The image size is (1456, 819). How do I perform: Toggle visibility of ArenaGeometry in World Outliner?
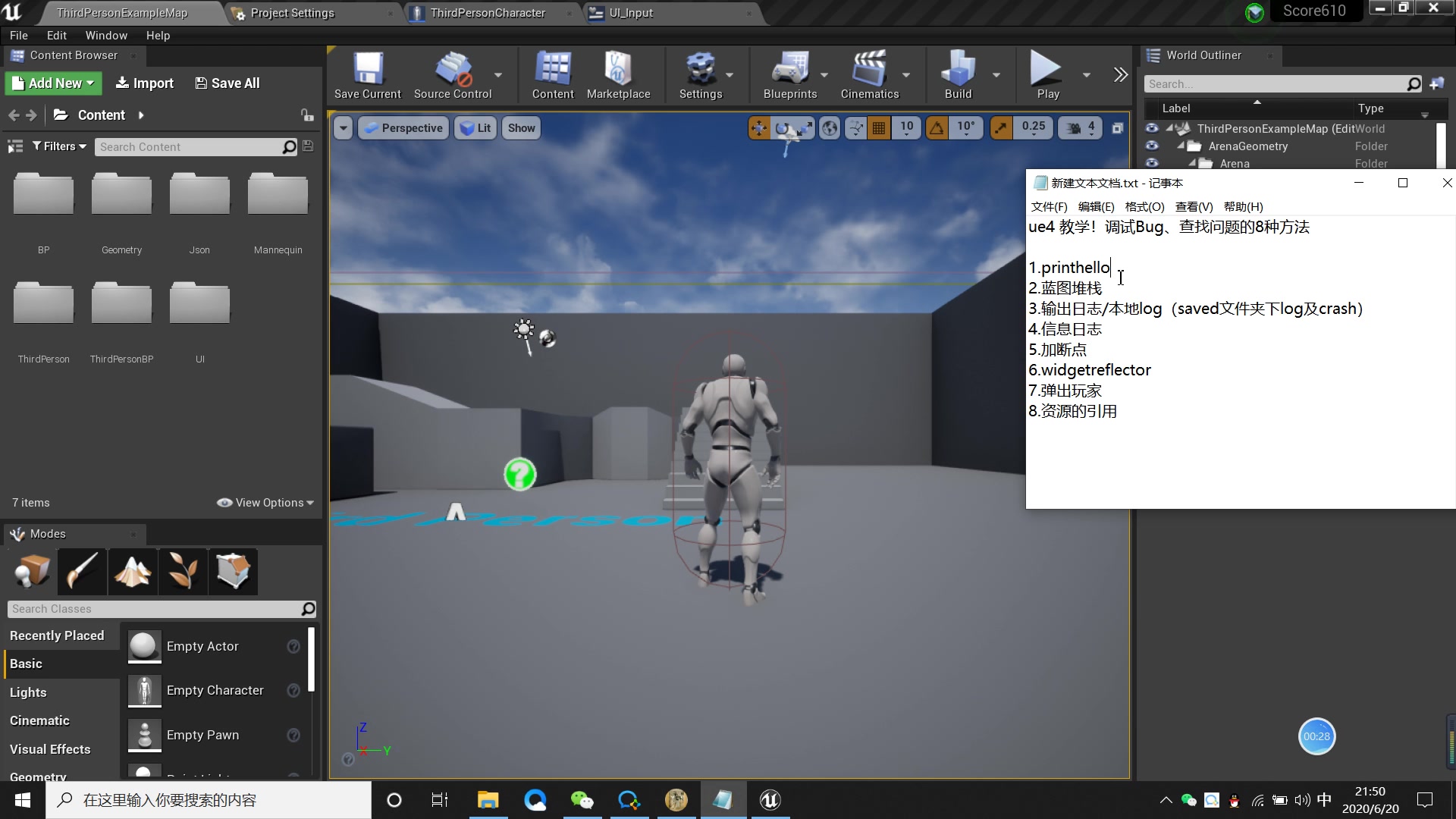1152,146
